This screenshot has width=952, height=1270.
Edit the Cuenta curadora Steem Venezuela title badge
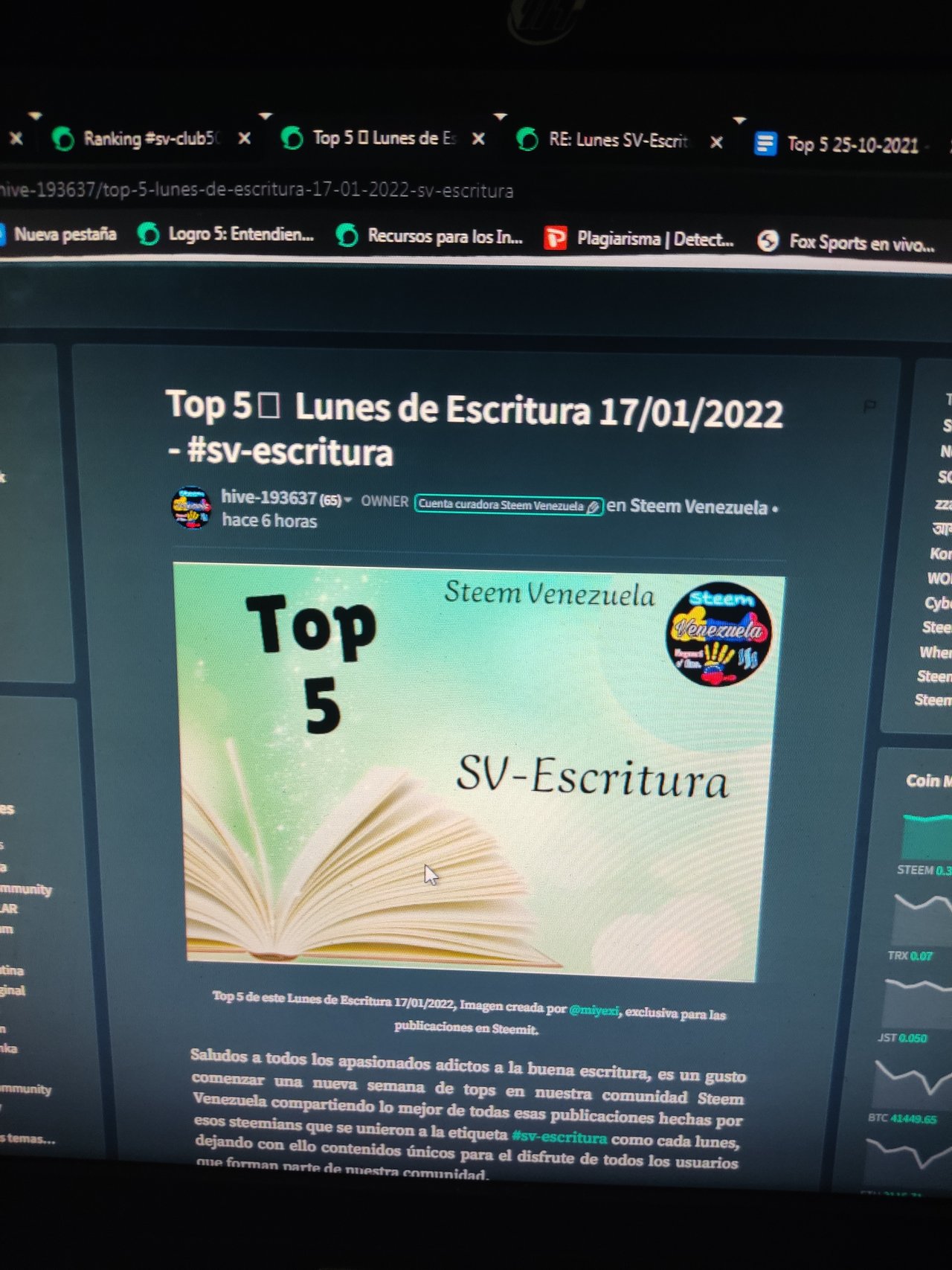click(x=509, y=505)
